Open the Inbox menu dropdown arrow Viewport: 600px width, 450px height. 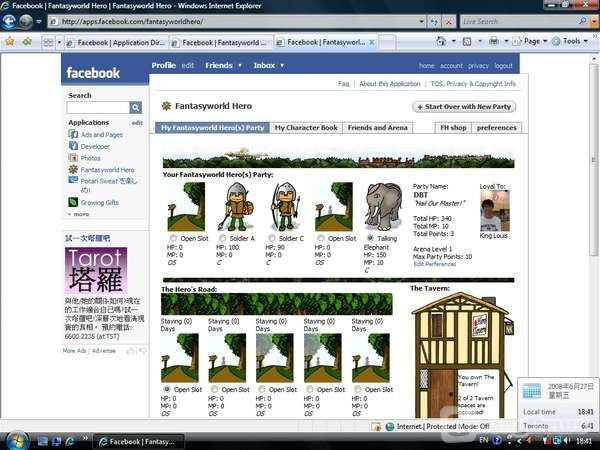click(282, 65)
